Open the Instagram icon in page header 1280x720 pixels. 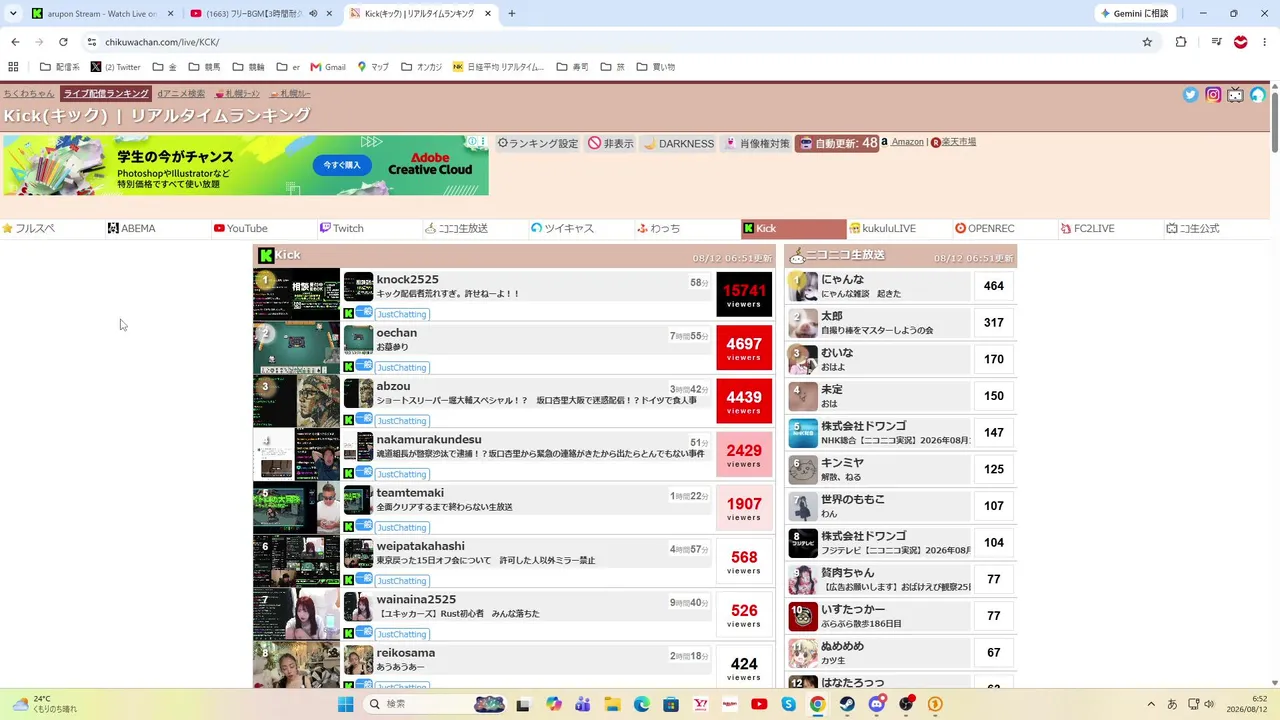point(1213,95)
